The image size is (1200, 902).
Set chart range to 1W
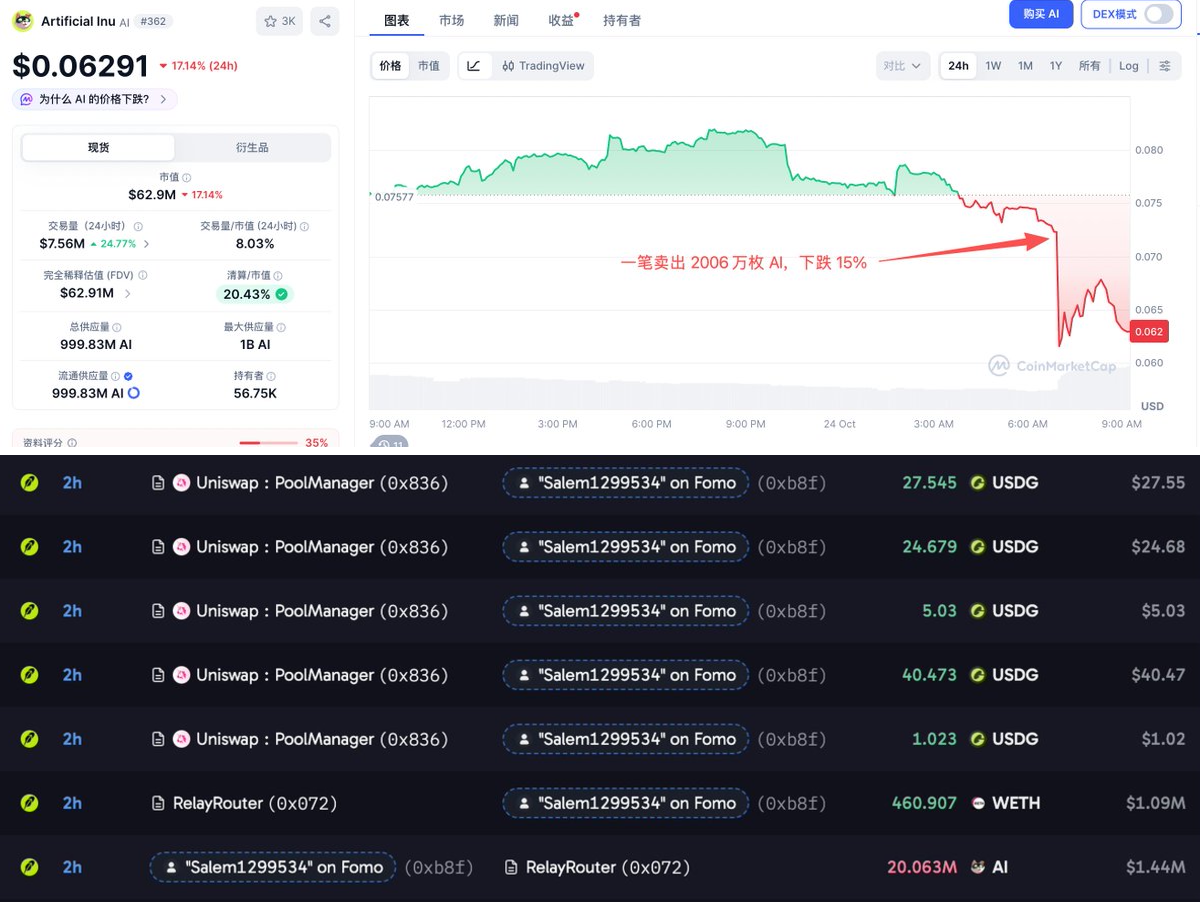(993, 66)
